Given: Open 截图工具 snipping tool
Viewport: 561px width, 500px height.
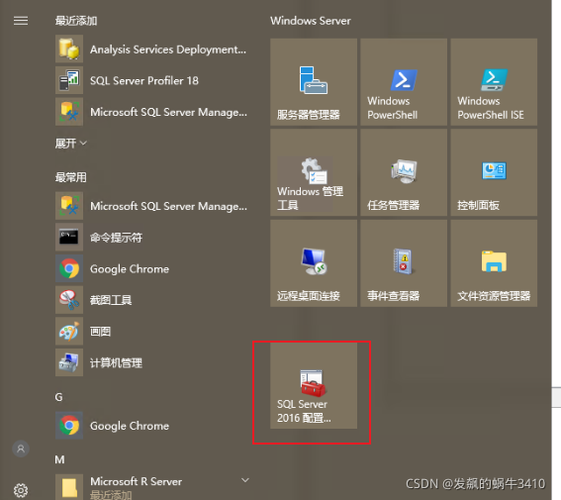Looking at the screenshot, I should (x=151, y=300).
